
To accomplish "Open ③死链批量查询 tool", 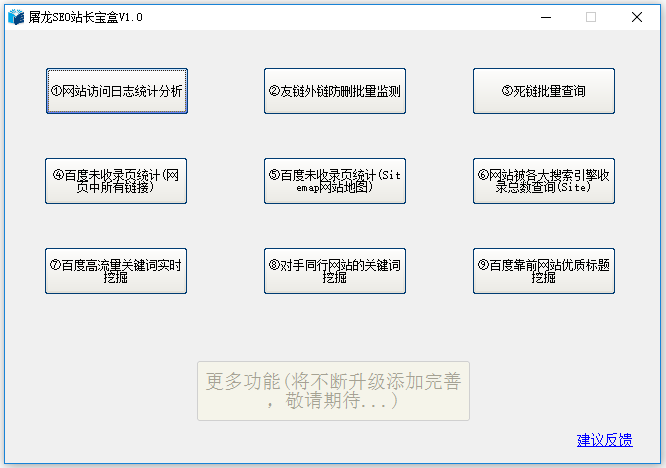I will point(544,91).
